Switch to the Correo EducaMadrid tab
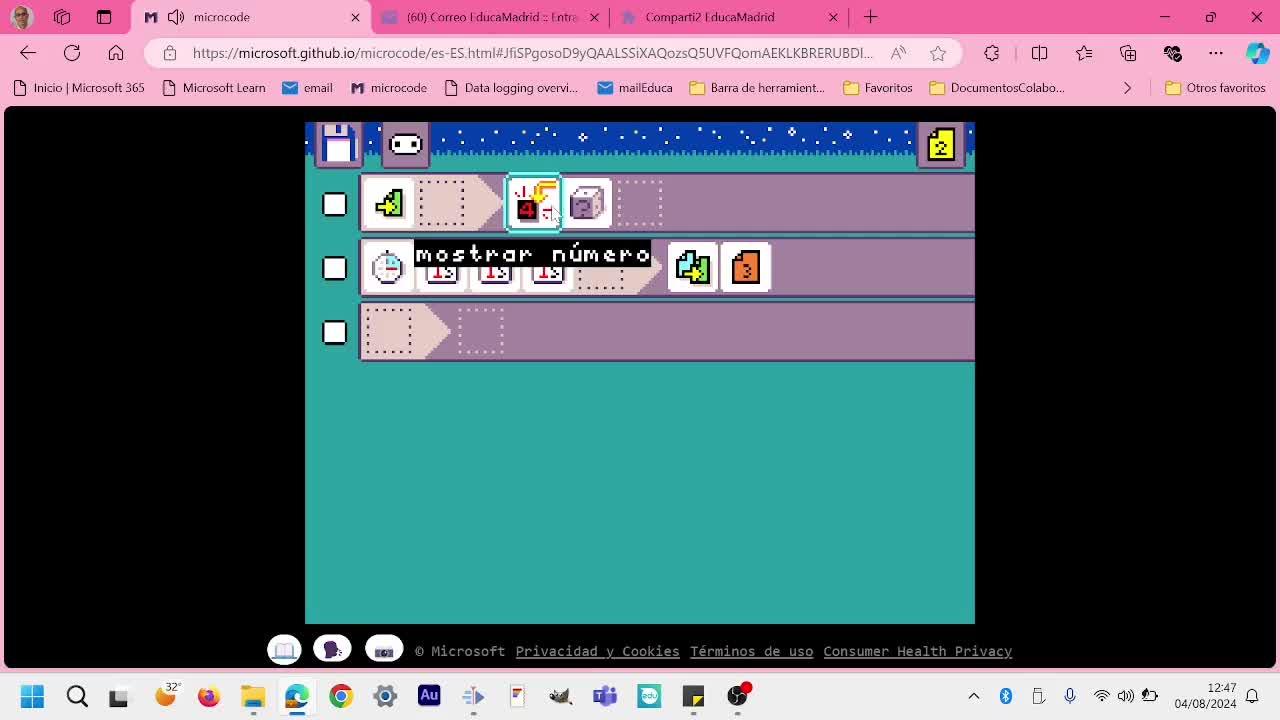 (490, 17)
